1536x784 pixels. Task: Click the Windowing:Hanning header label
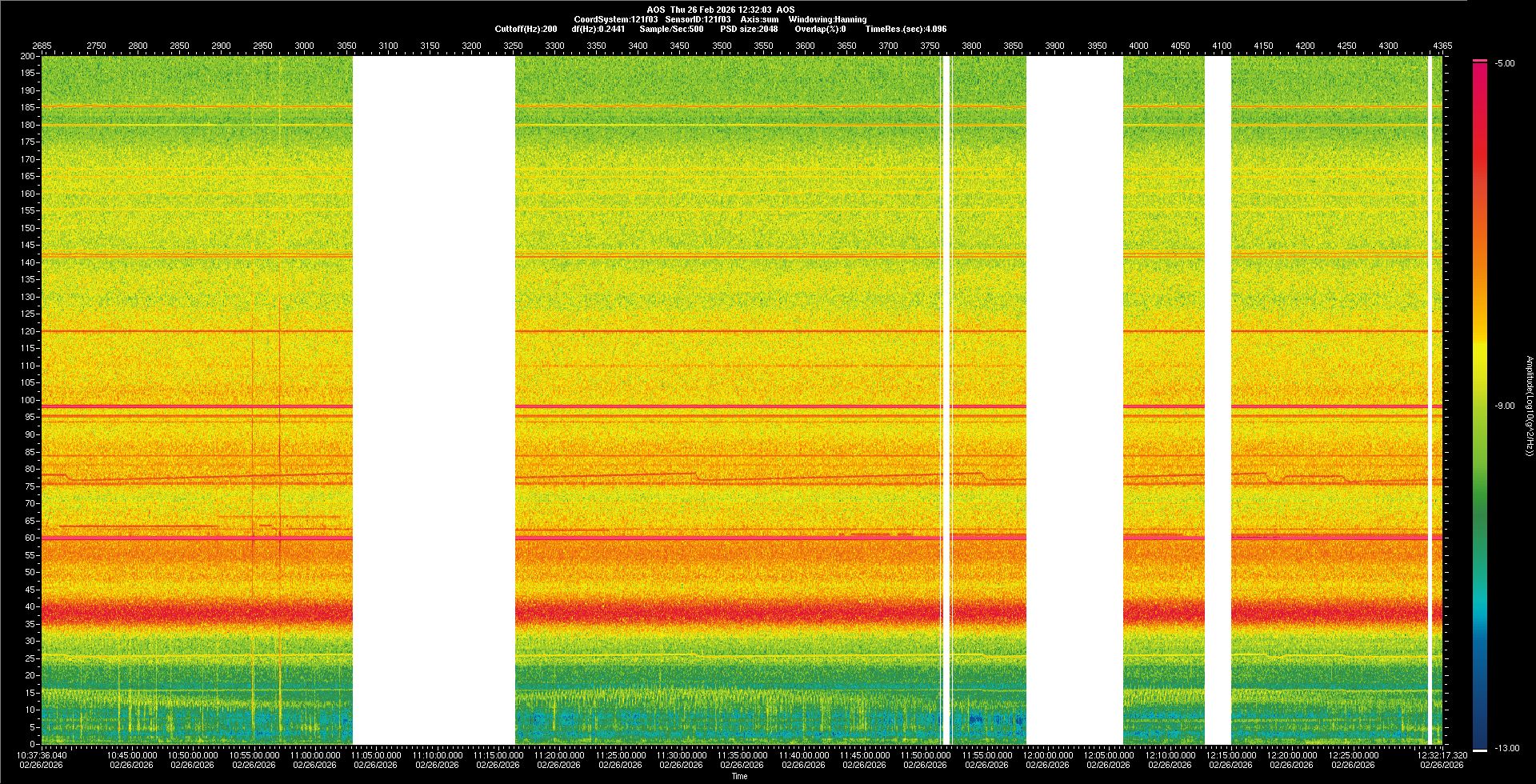point(827,19)
